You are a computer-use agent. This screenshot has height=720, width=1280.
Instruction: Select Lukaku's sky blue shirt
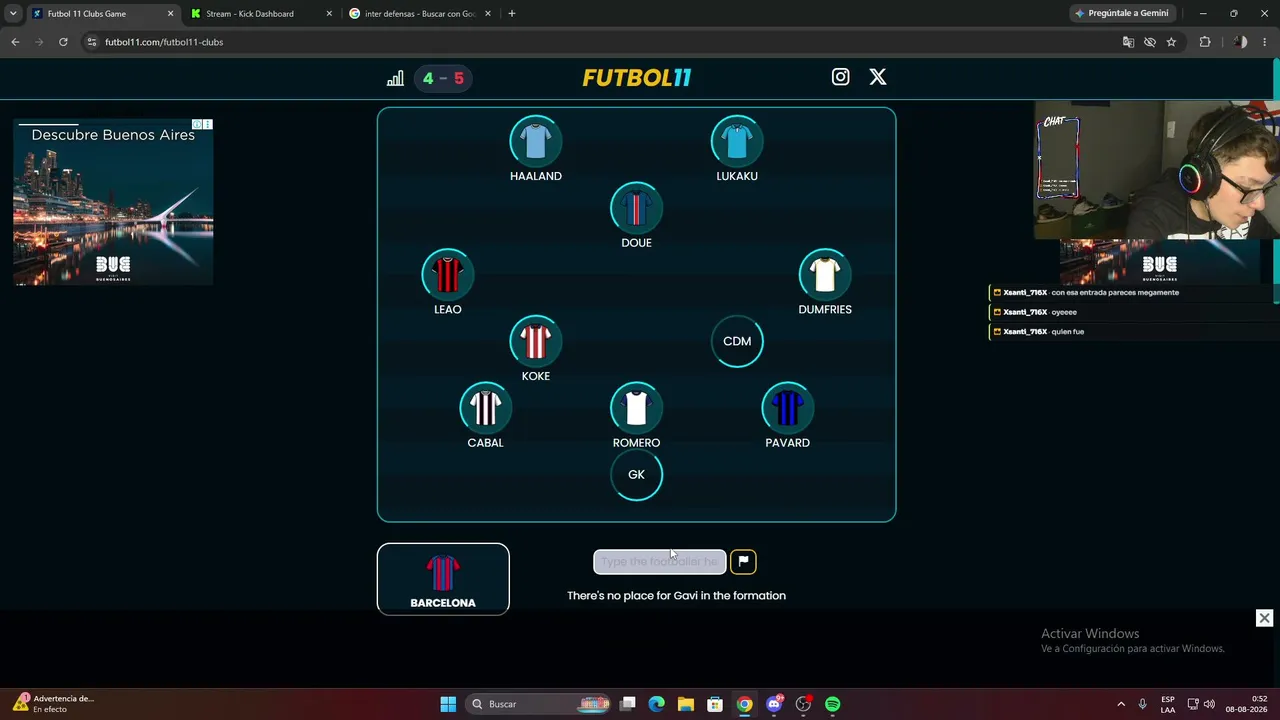(737, 141)
